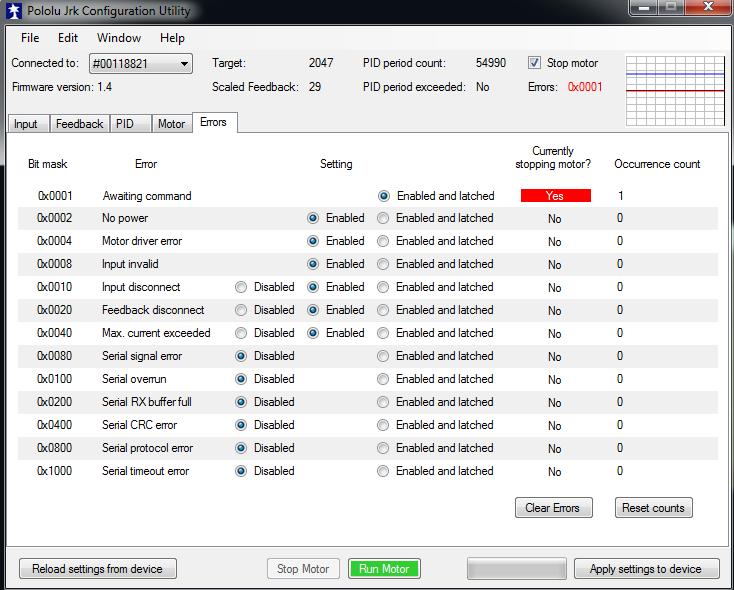This screenshot has width=734, height=590.
Task: Click the Scaled Feedback value 29
Action: [x=315, y=87]
